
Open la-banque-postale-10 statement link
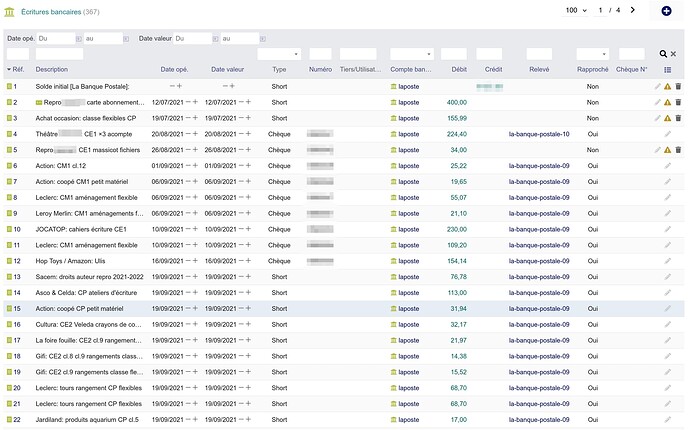539,134
